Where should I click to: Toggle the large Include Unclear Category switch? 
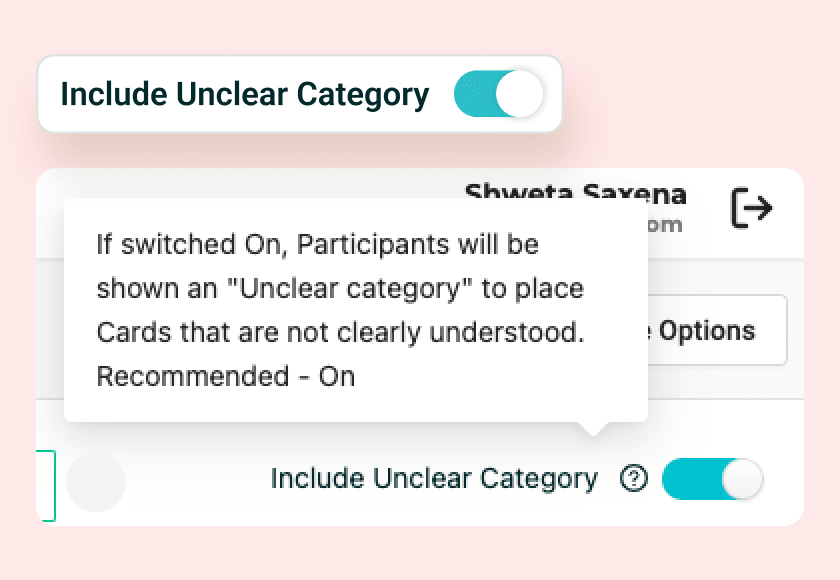click(x=498, y=95)
